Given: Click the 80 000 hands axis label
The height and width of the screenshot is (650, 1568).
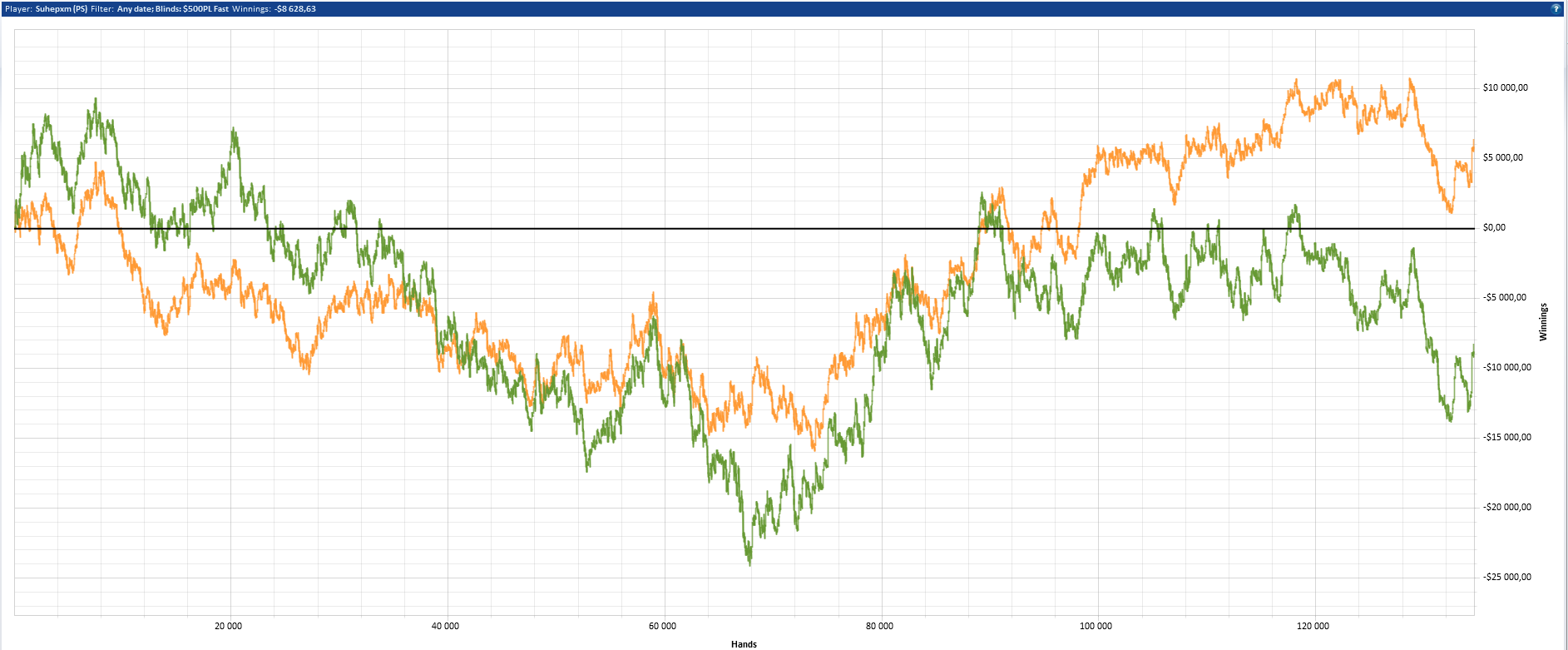Looking at the screenshot, I should tap(880, 626).
